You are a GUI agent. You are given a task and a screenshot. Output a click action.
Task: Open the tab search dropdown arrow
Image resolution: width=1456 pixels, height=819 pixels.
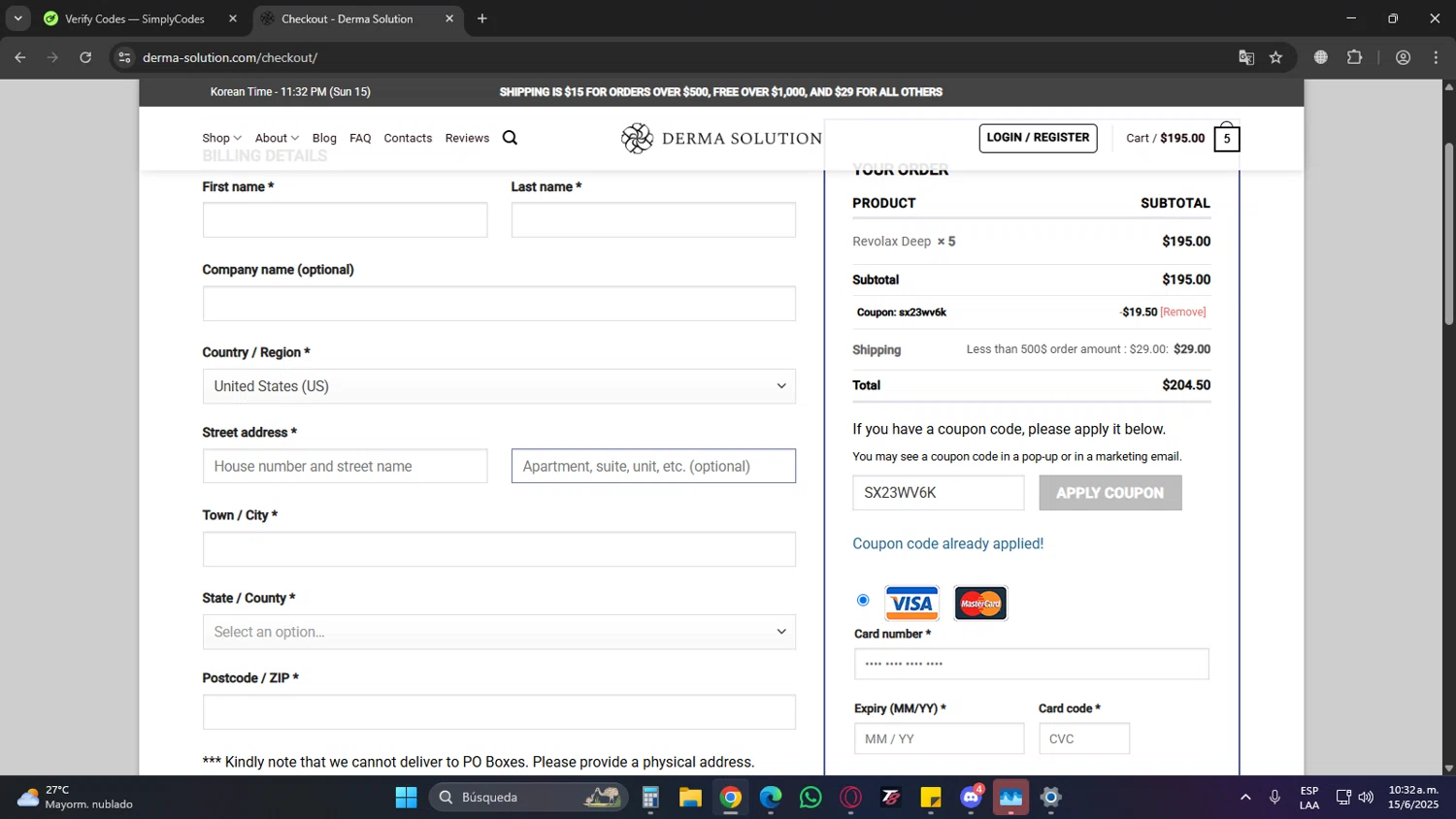coord(17,18)
